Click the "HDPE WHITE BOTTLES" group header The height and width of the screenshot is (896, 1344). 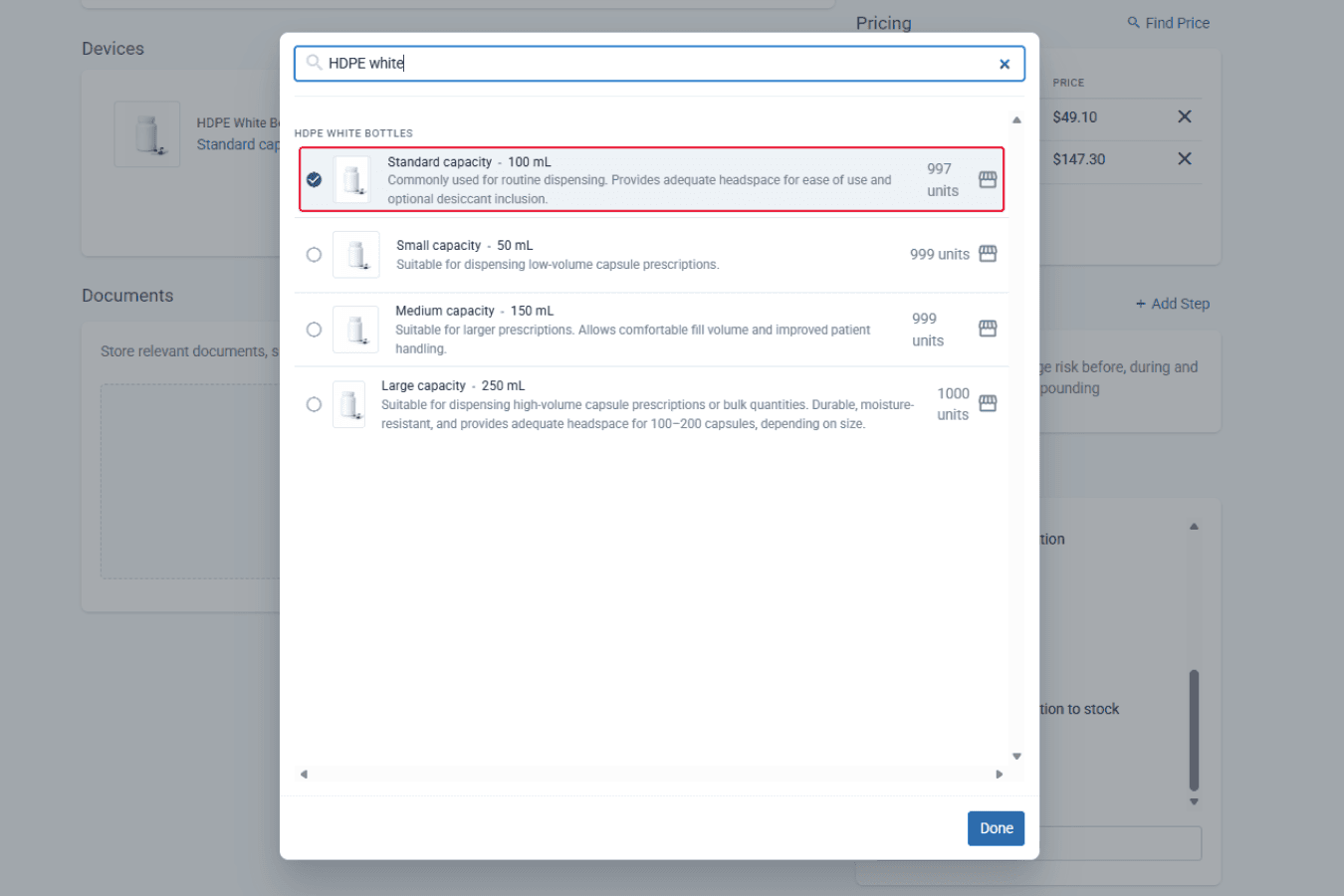pyautogui.click(x=353, y=133)
